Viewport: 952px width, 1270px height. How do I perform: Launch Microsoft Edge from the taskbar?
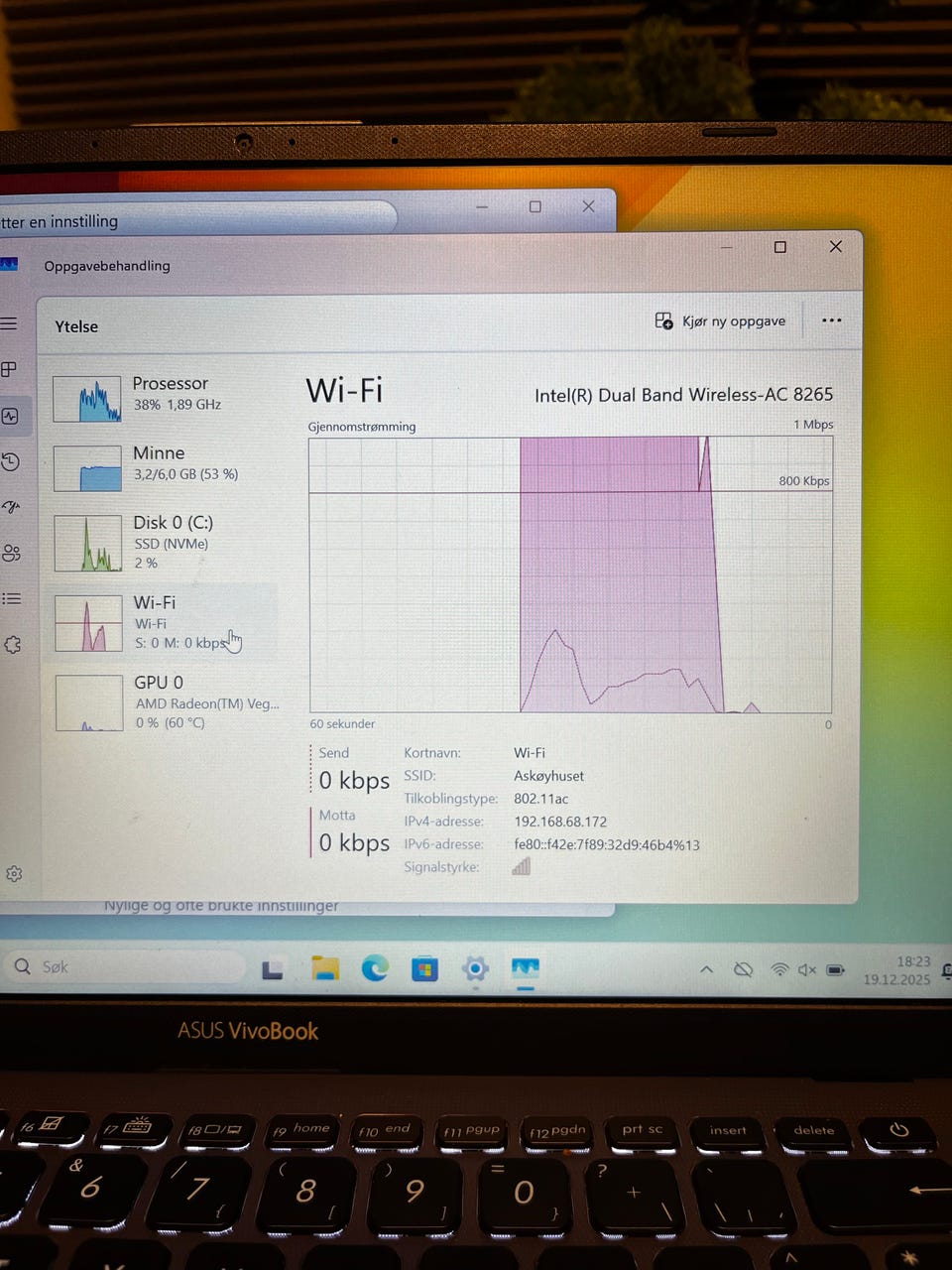click(x=375, y=968)
